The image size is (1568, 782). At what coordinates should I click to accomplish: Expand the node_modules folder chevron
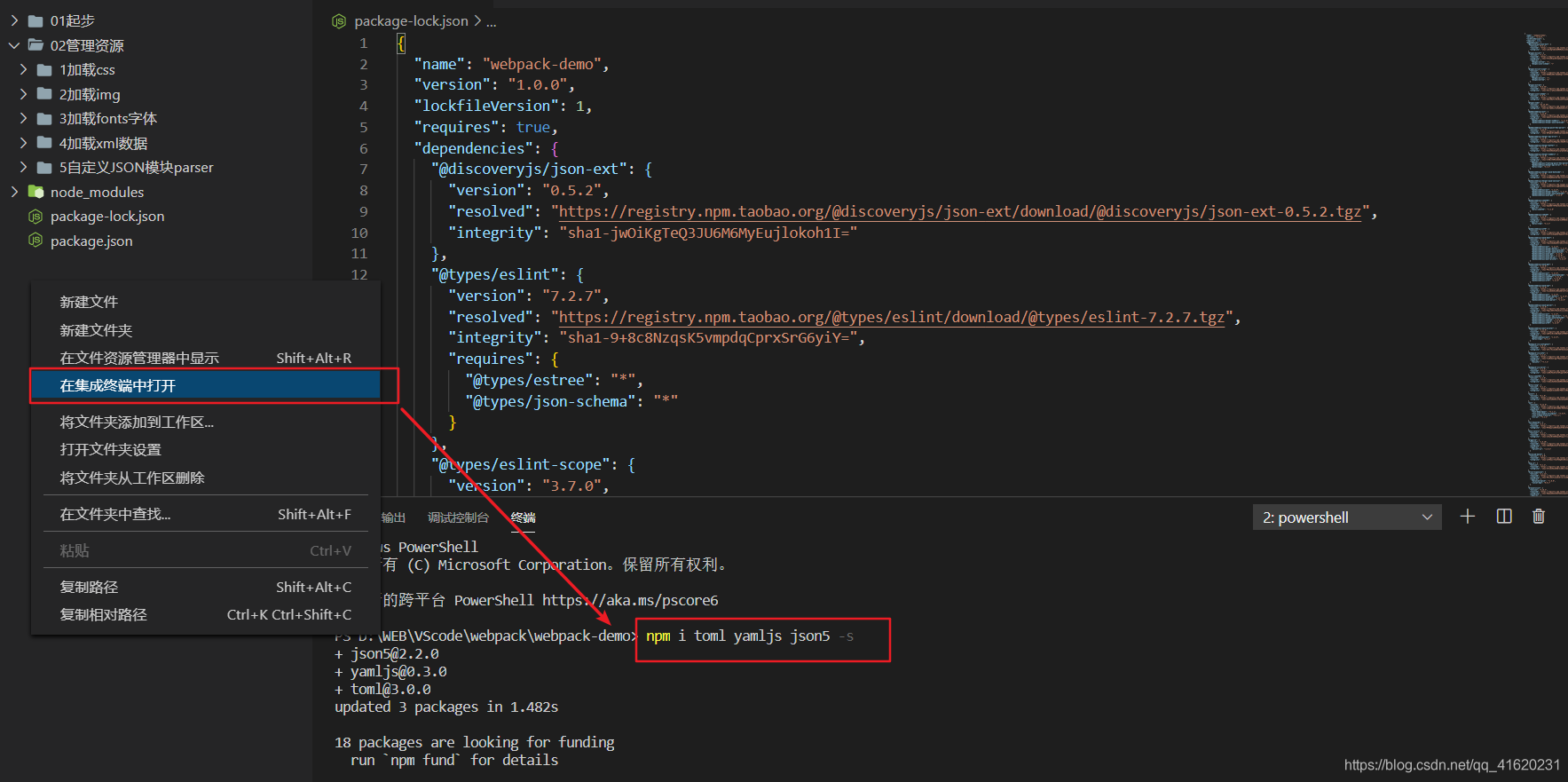point(14,192)
